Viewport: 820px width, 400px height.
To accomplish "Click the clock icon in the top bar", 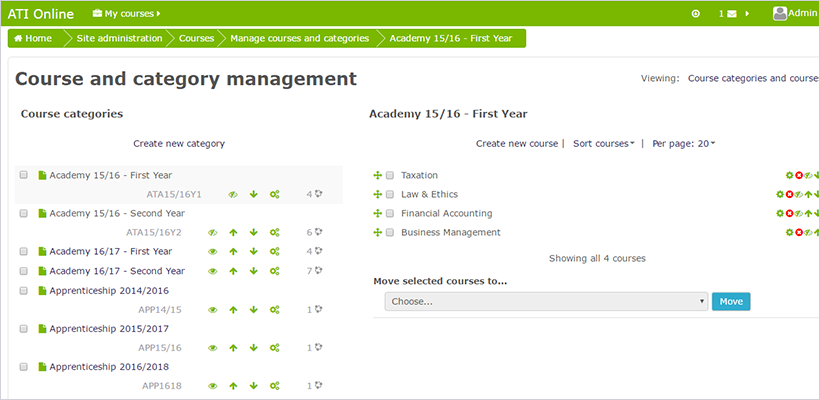I will 696,14.
